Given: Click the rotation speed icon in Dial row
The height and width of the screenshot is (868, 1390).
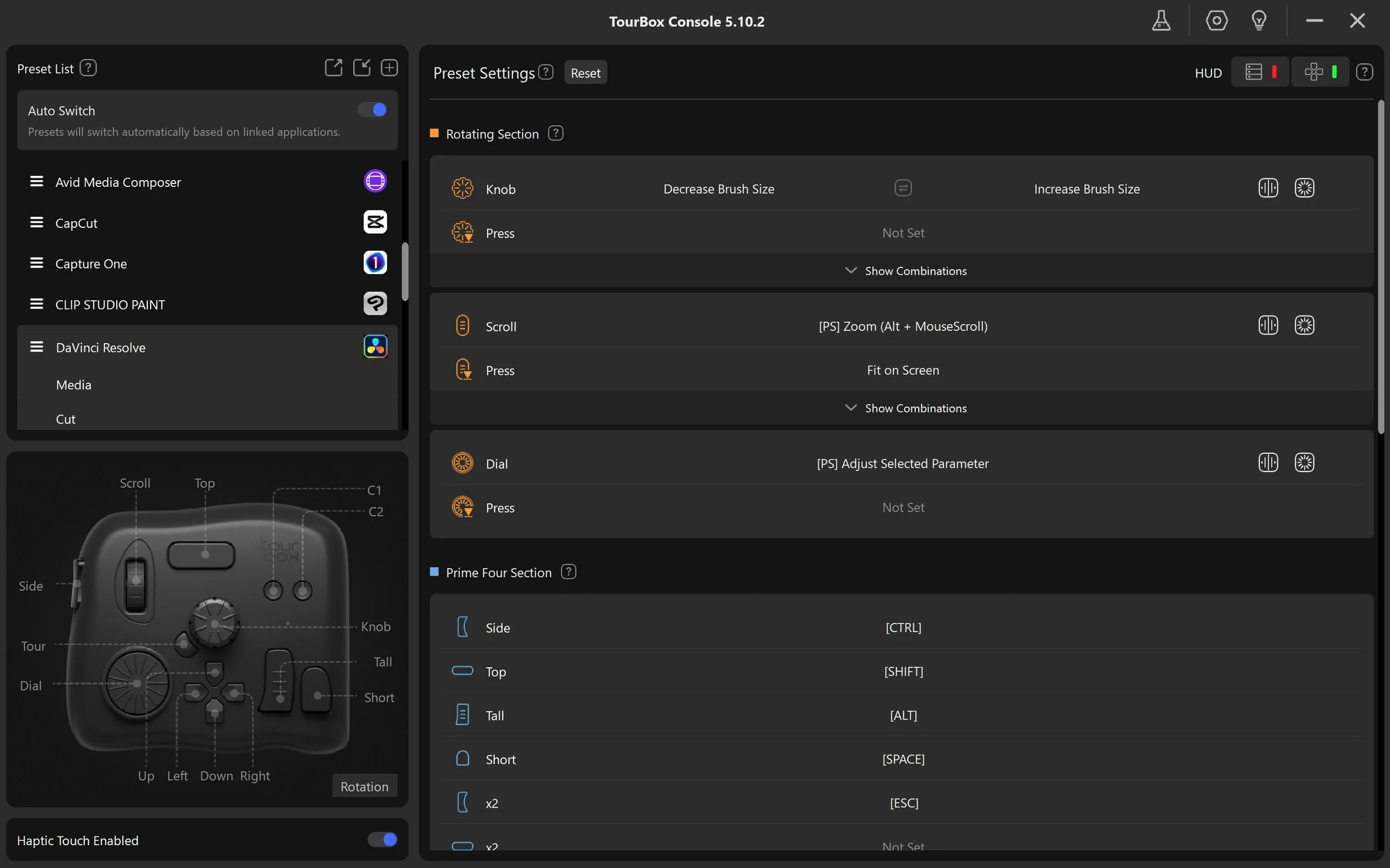Looking at the screenshot, I should pos(1304,463).
